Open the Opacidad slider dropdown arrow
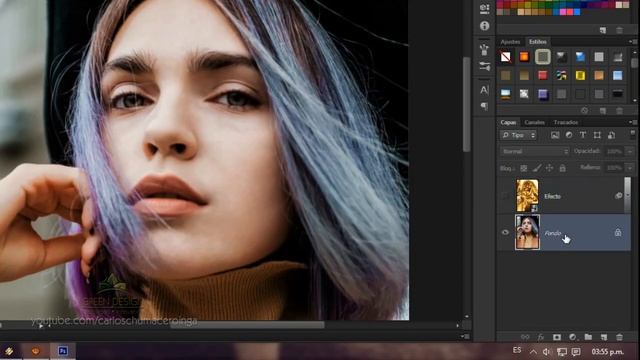The width and height of the screenshot is (640, 360). click(x=630, y=151)
